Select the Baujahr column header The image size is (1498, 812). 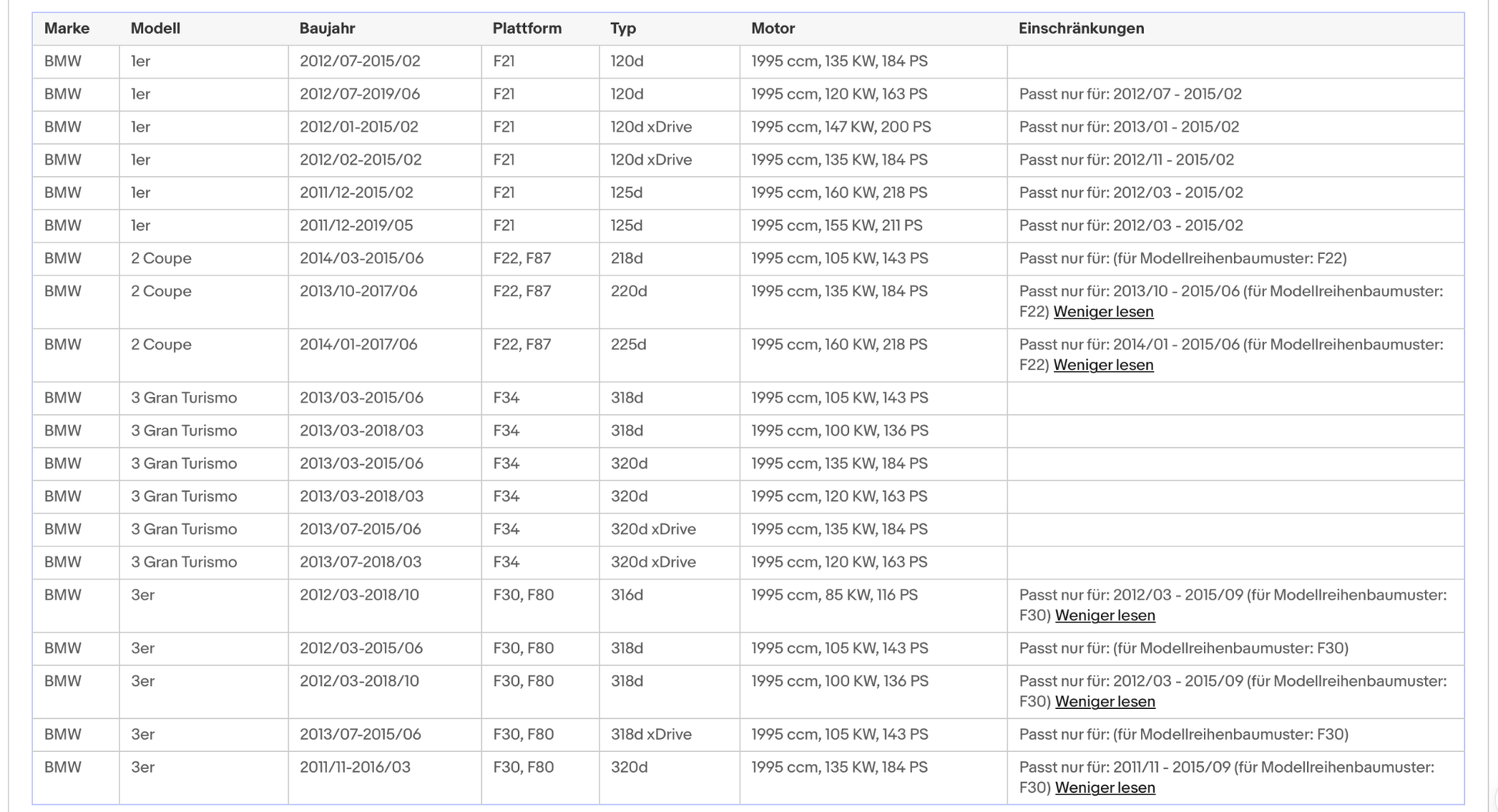(x=327, y=28)
